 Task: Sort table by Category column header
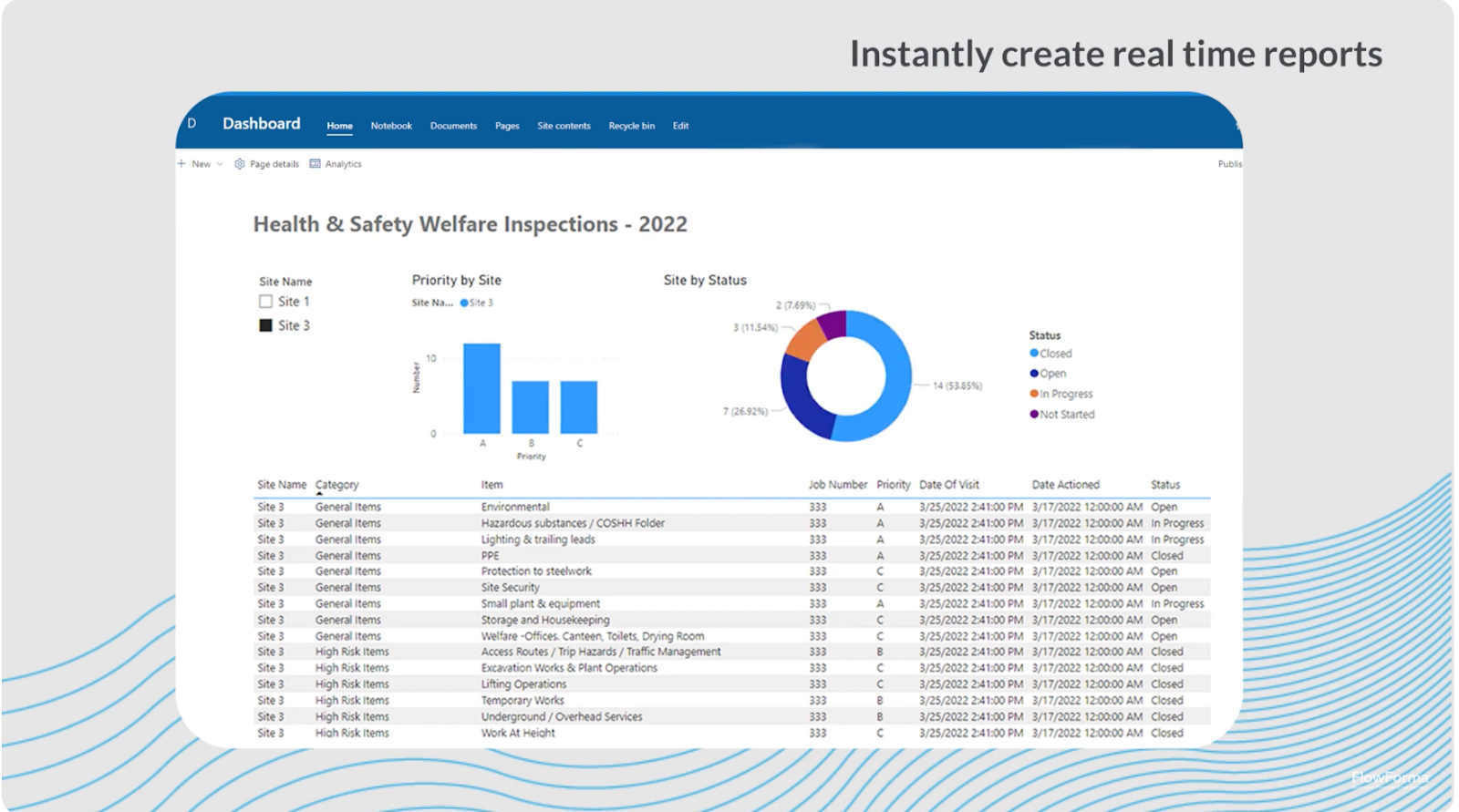(x=336, y=485)
